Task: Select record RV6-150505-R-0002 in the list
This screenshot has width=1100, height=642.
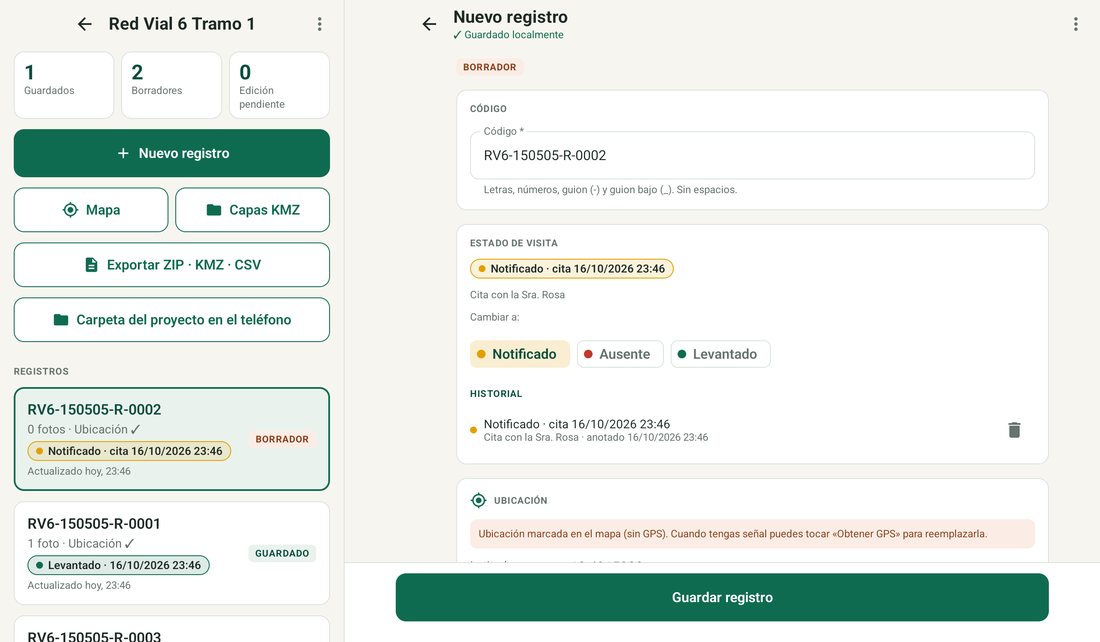Action: tap(172, 439)
